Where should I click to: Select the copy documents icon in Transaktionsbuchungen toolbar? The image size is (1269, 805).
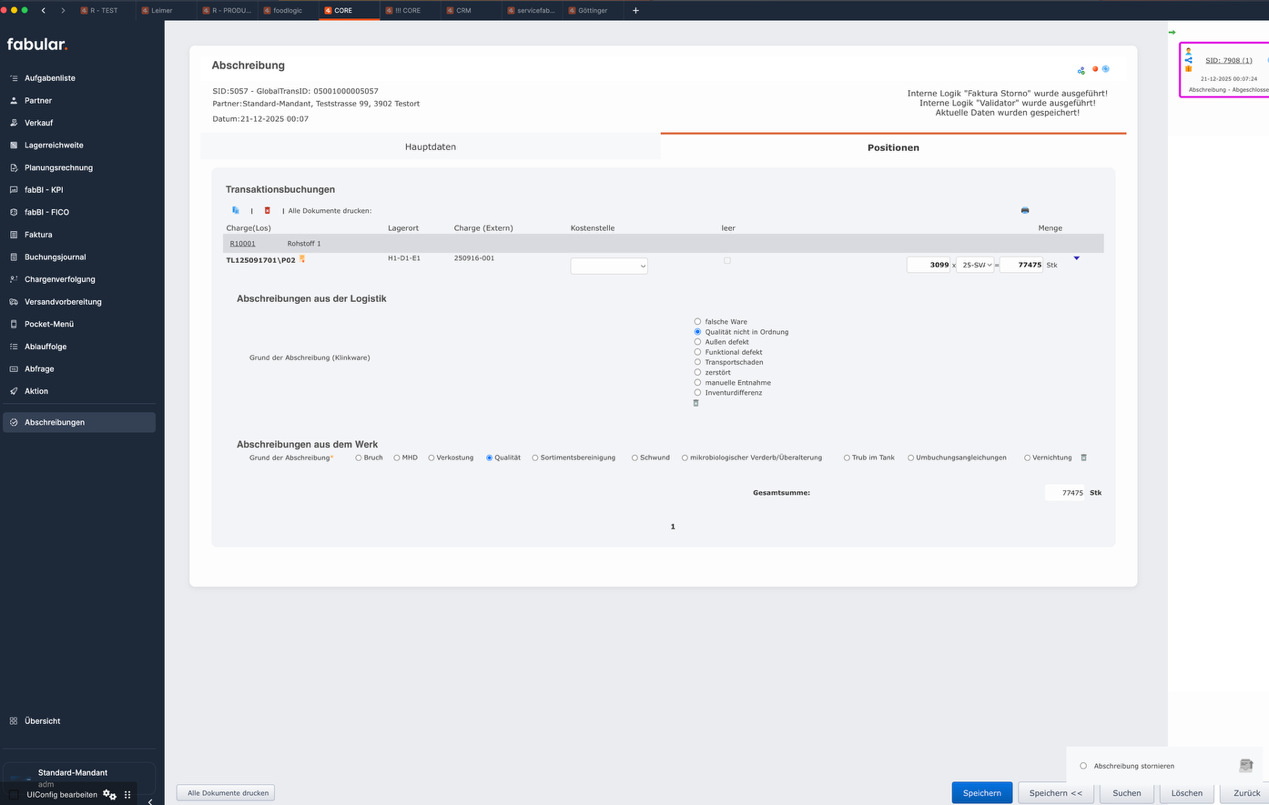tap(236, 210)
